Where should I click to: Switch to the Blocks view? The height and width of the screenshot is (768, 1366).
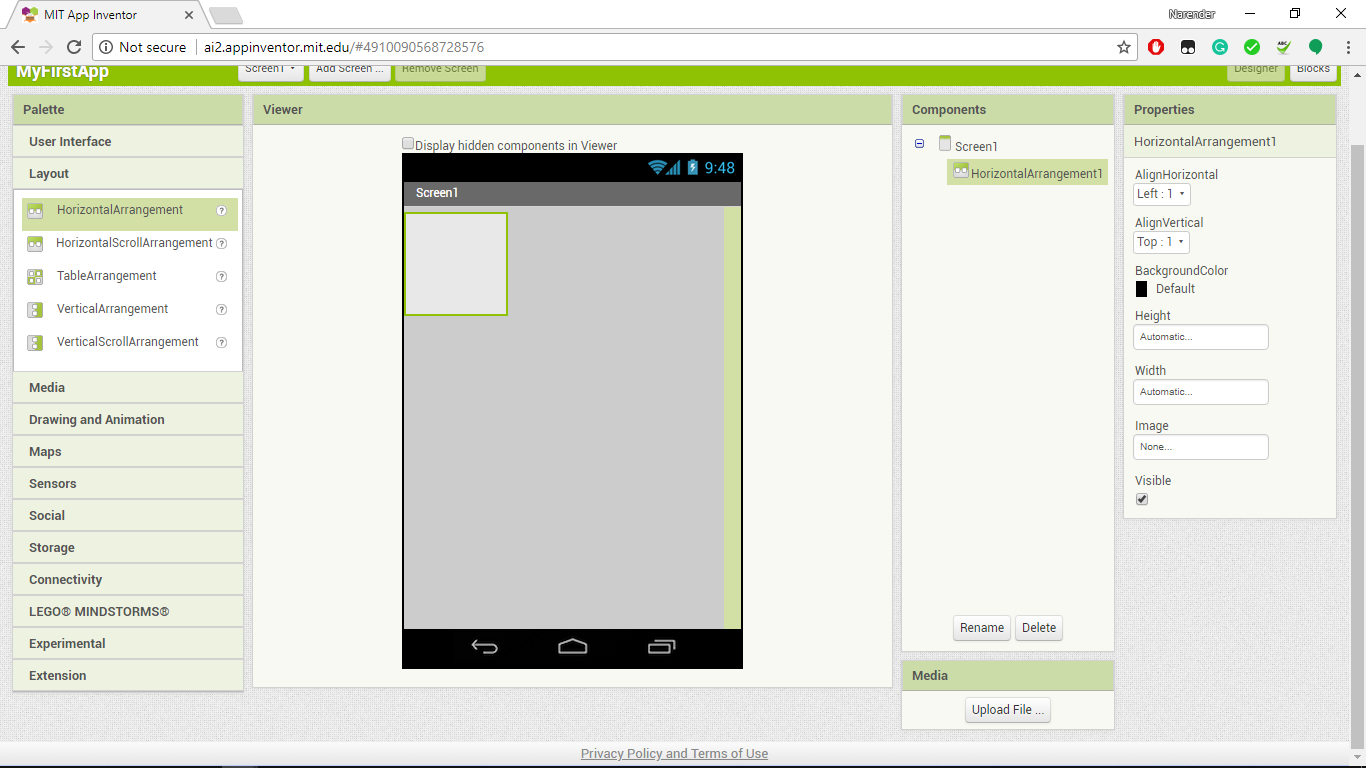click(x=1313, y=69)
